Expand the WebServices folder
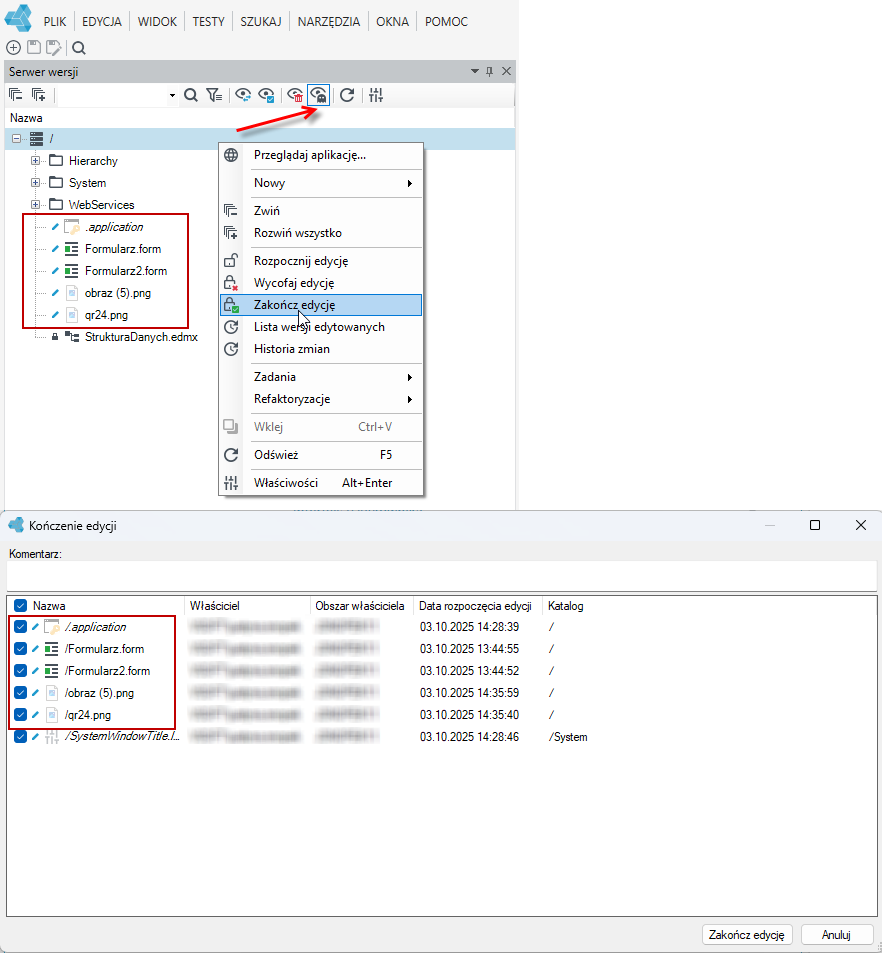This screenshot has width=882, height=953. click(x=35, y=204)
